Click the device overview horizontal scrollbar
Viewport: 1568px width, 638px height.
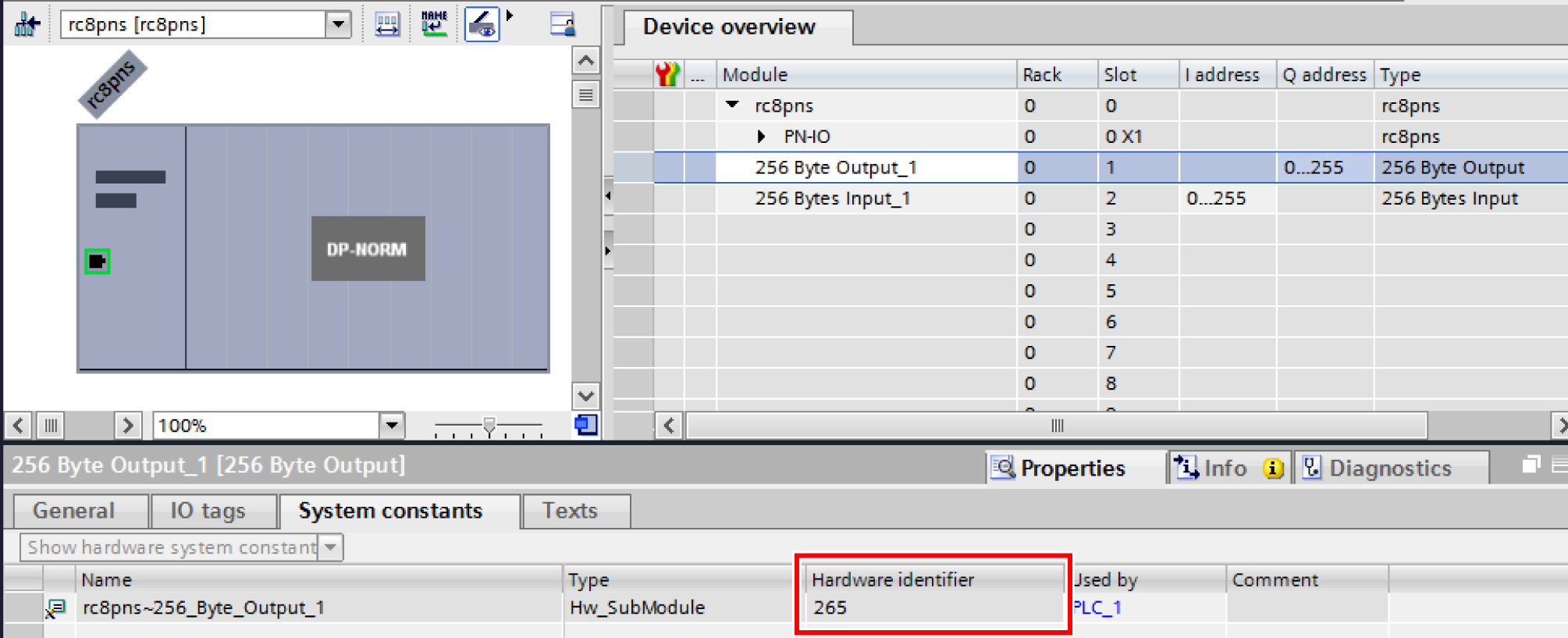coord(1056,426)
